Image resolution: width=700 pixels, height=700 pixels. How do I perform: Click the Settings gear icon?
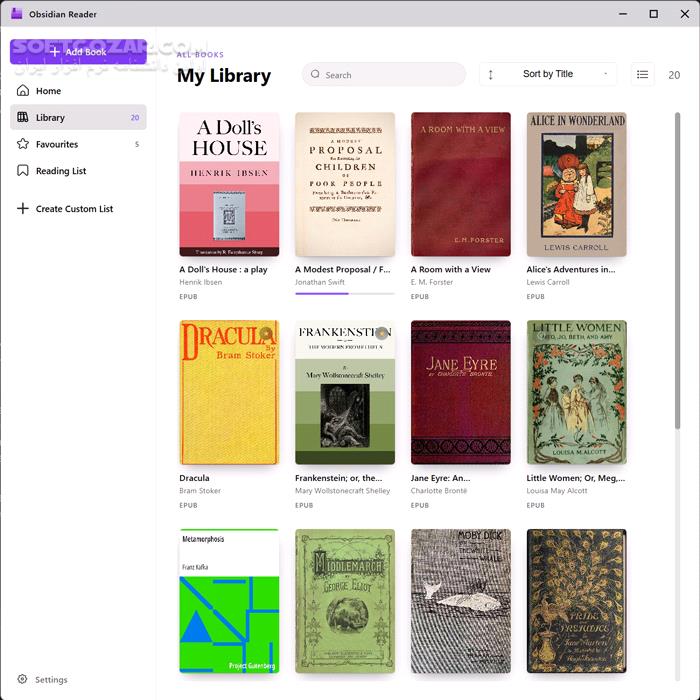click(x=22, y=679)
